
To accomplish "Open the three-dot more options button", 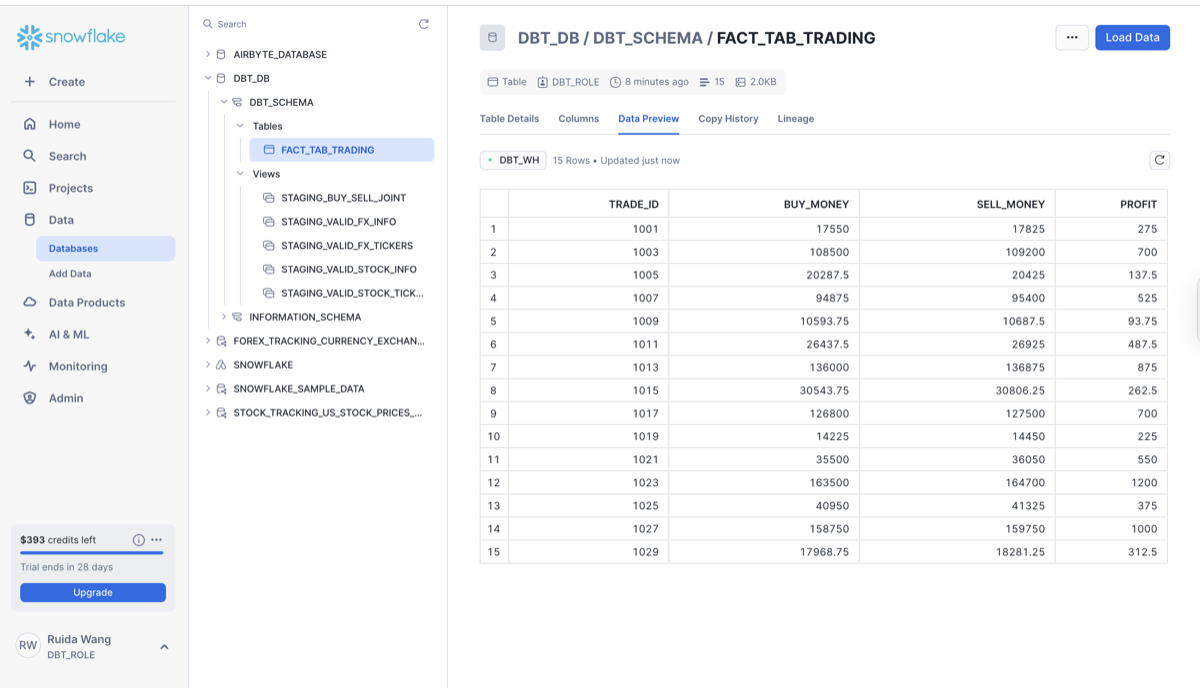I will [1072, 38].
